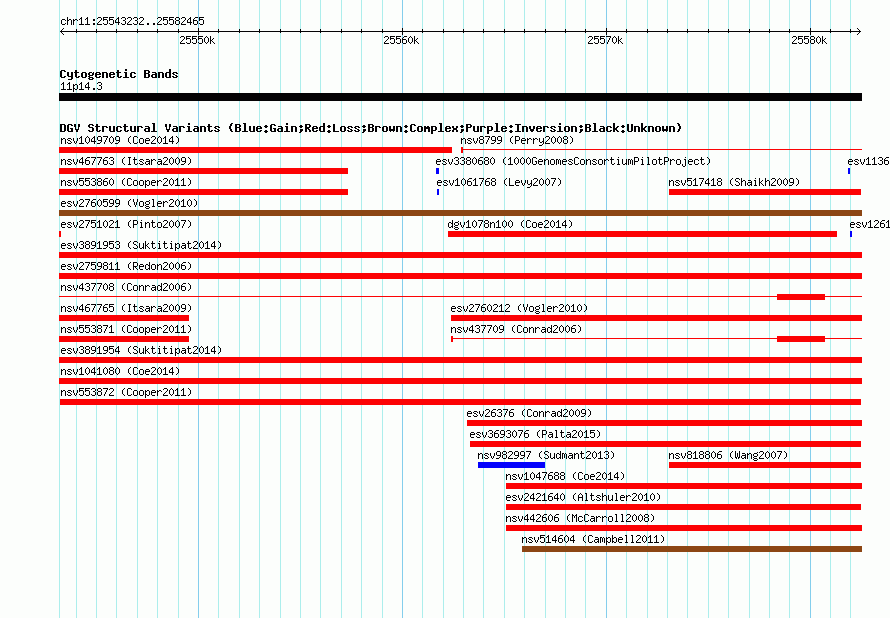Click the red bar under nsv442606
Screen dimensions: 890x618
tap(684, 528)
